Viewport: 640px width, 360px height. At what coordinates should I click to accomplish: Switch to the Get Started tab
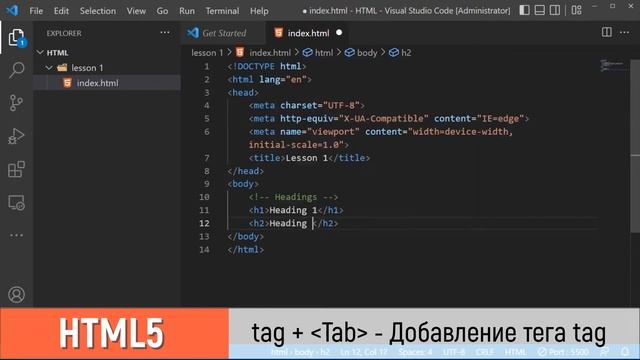(223, 33)
